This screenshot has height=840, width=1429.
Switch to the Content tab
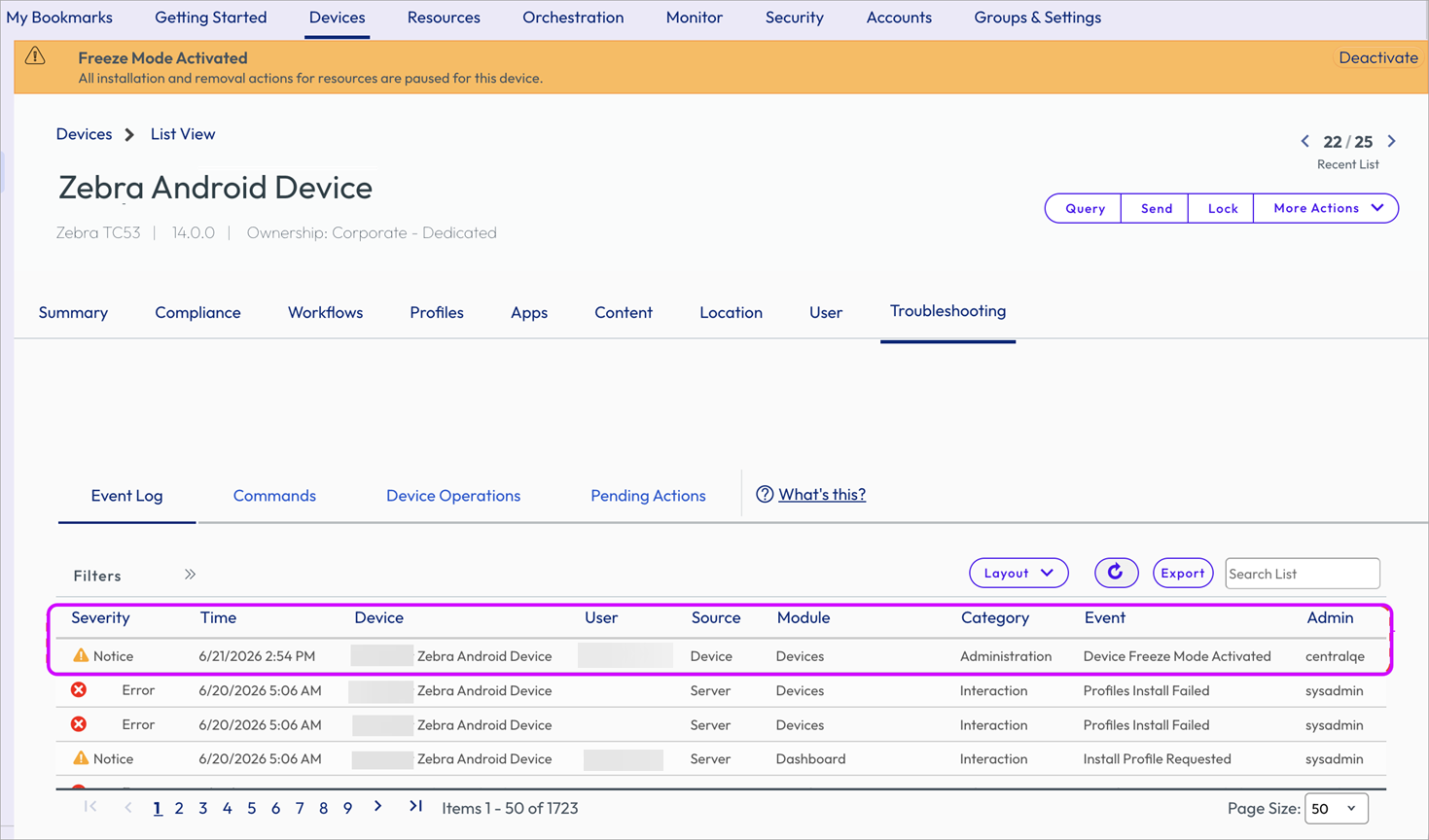coord(624,312)
